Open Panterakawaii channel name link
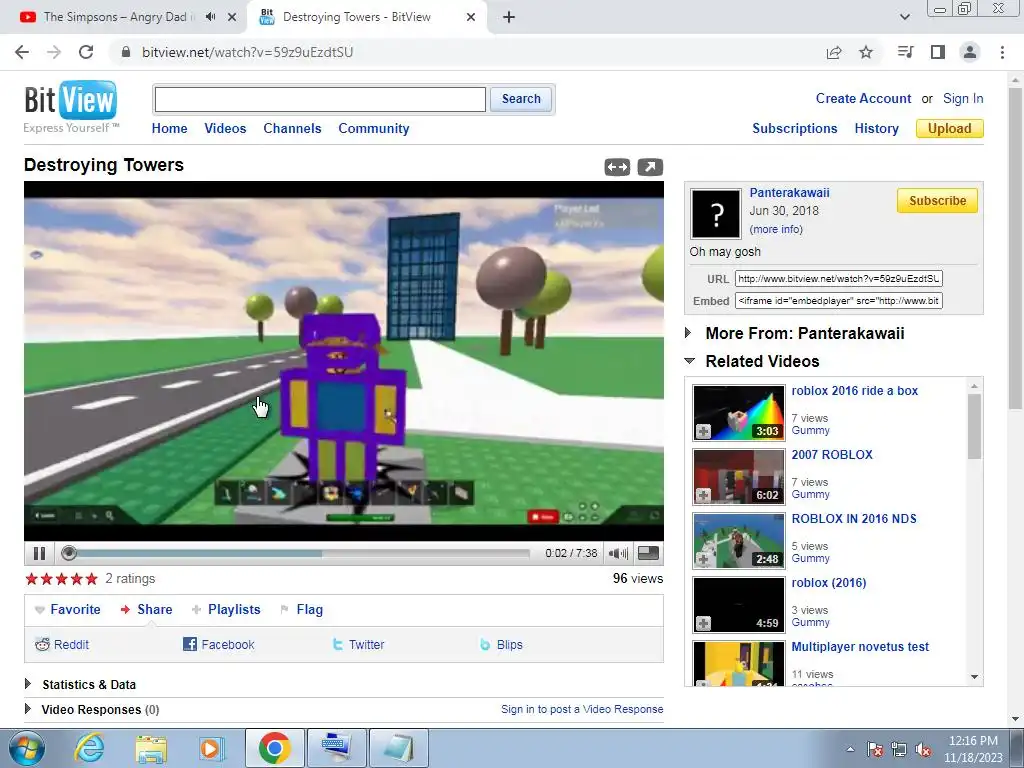The image size is (1024, 768). tap(790, 193)
